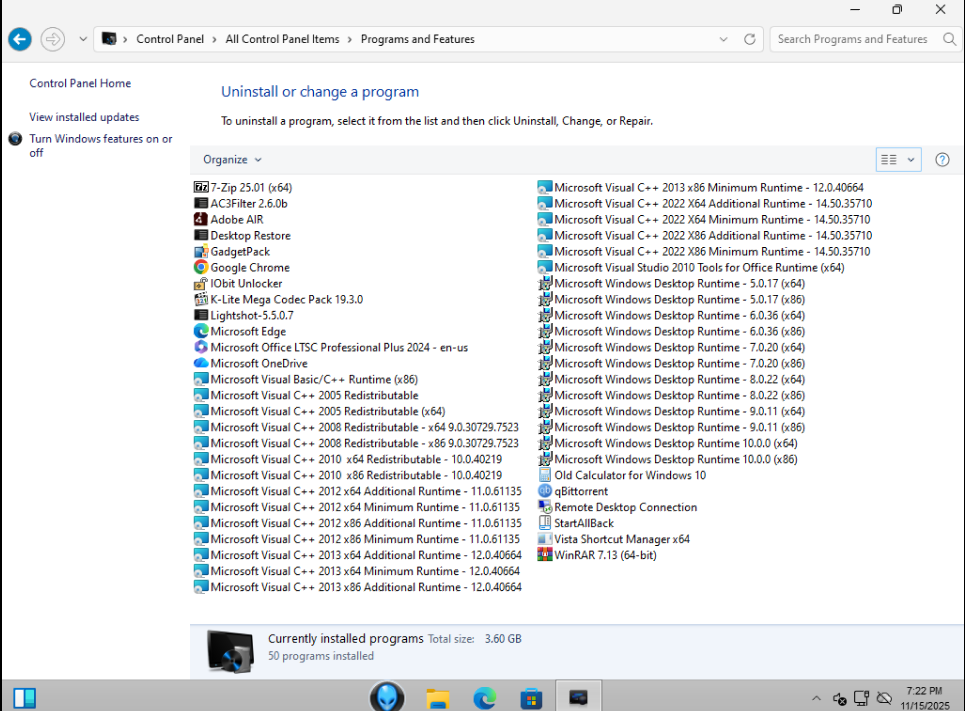Expand the address bar history dropdown
The height and width of the screenshot is (711, 965).
723,39
